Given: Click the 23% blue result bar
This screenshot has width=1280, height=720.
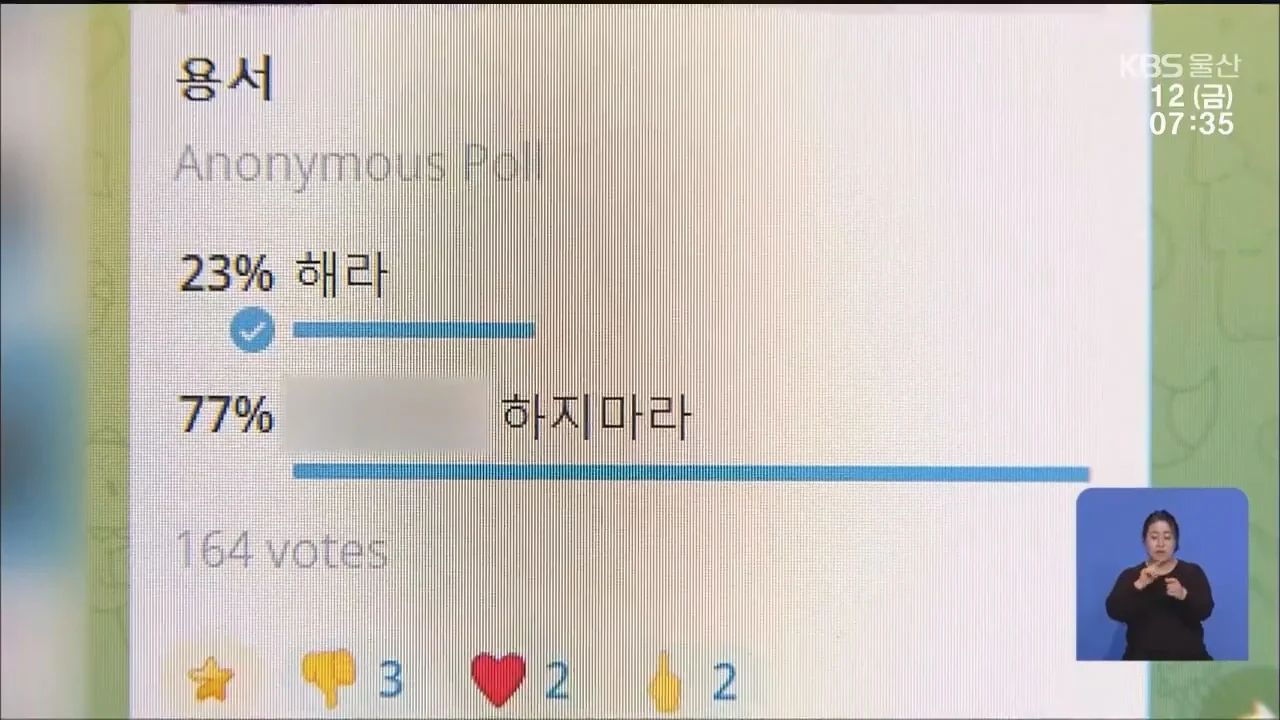Looking at the screenshot, I should pyautogui.click(x=414, y=330).
